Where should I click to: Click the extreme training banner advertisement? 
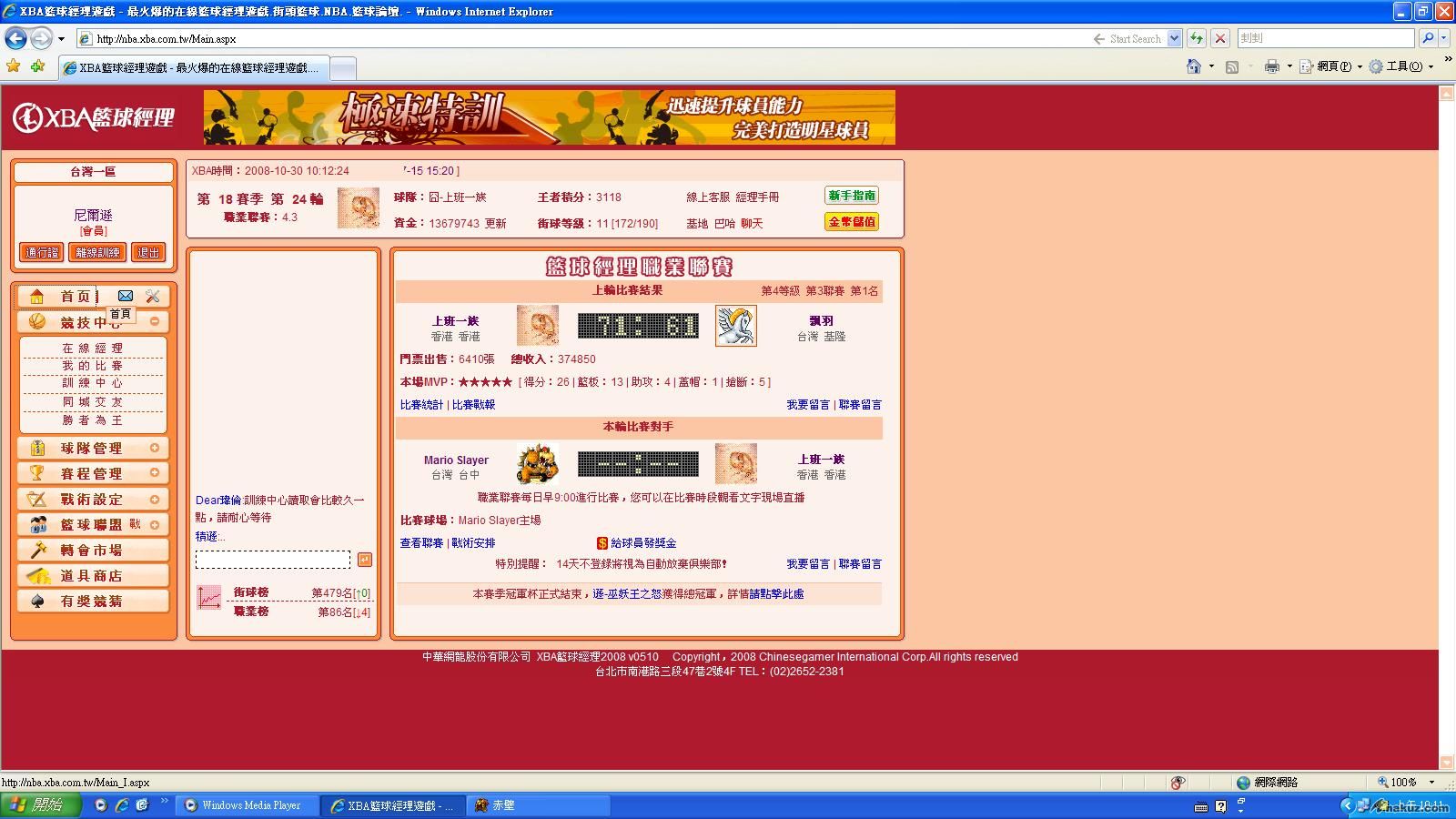tap(550, 117)
